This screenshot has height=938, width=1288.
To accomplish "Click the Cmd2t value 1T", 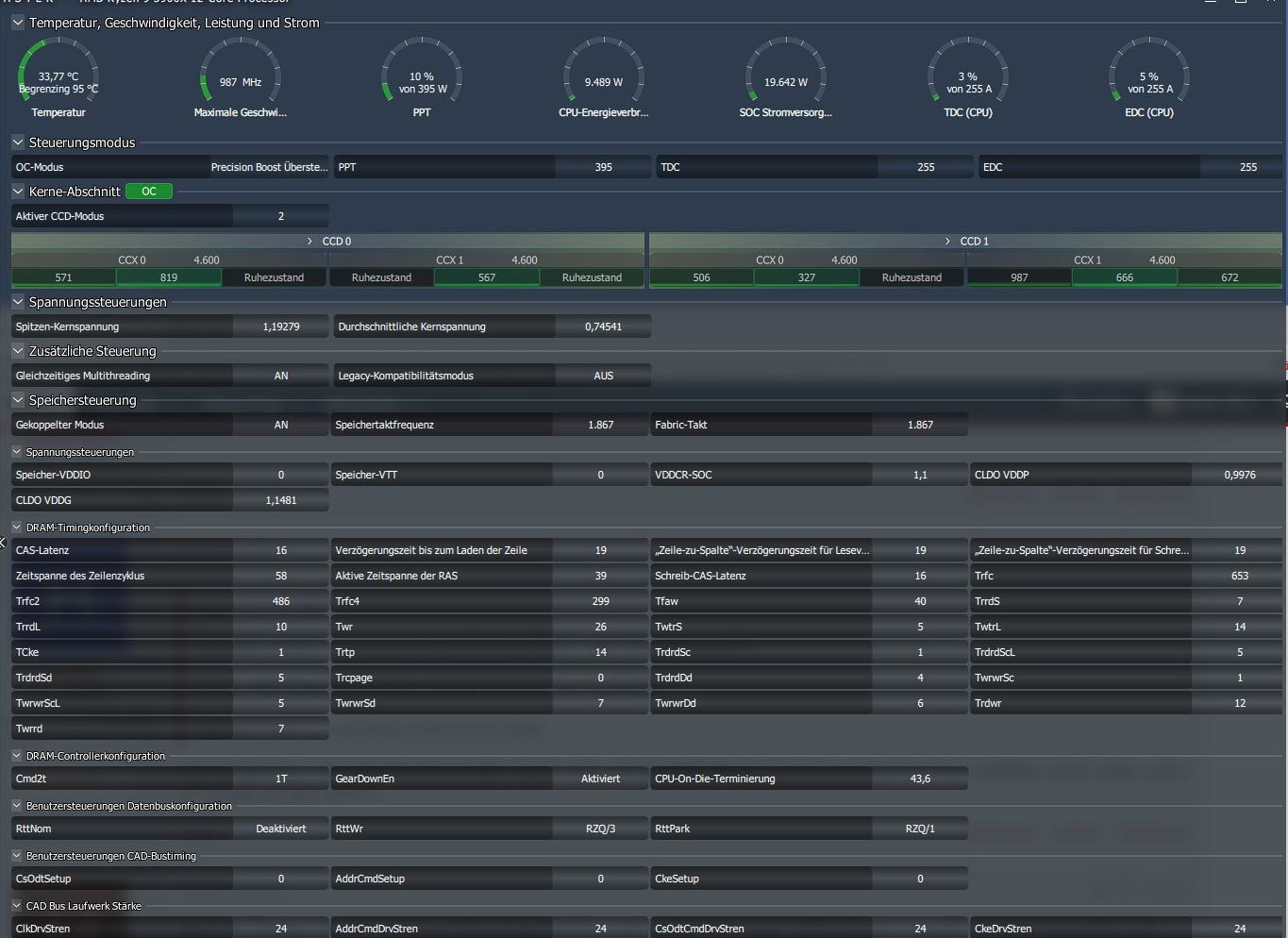I will [281, 779].
